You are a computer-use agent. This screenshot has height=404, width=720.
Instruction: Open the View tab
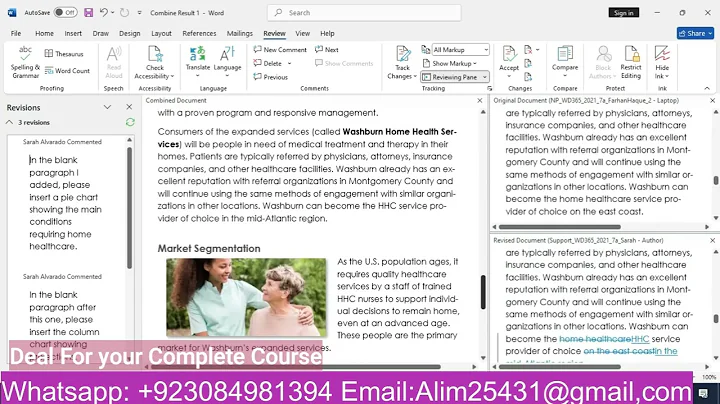pos(303,34)
